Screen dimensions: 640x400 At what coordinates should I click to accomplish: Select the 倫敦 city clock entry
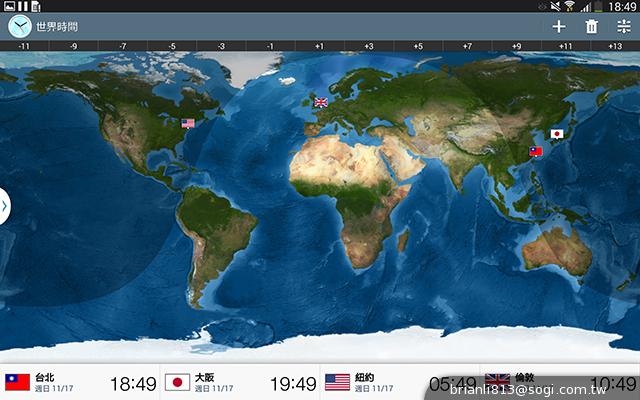[x=560, y=382]
